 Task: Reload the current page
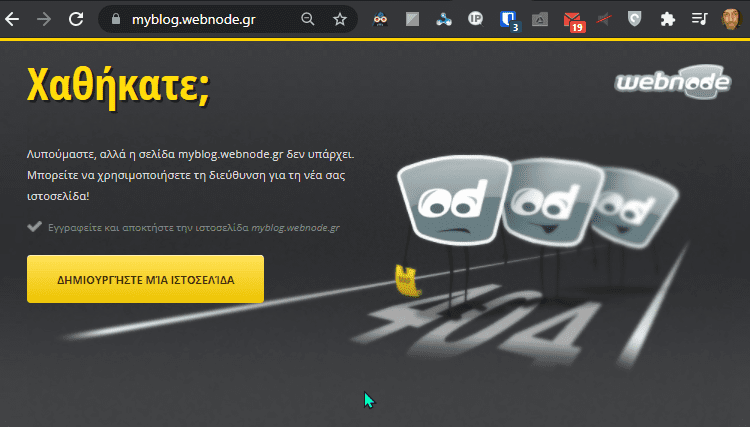coord(76,19)
